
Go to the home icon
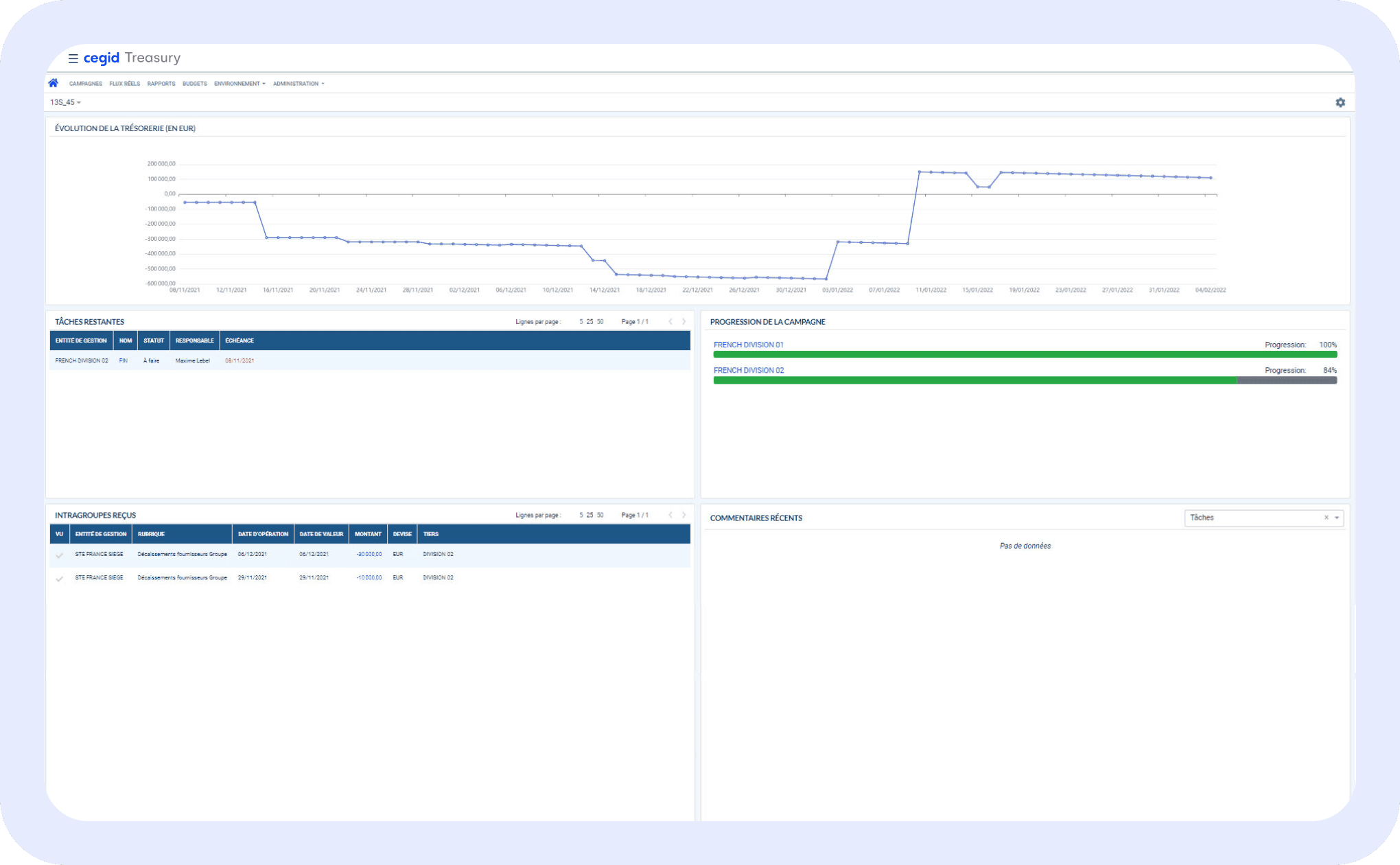(54, 83)
